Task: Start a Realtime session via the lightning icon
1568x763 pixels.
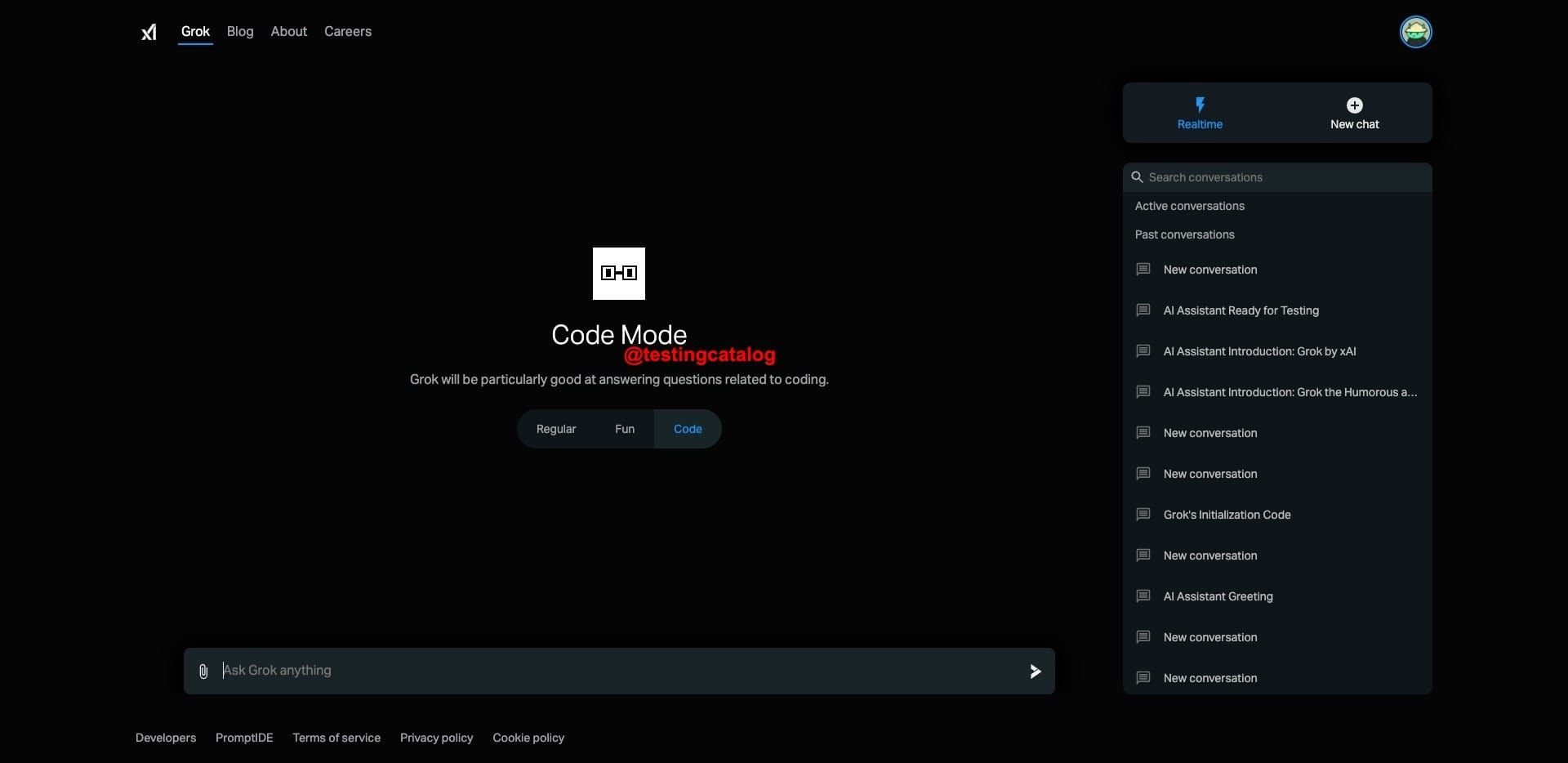Action: 1200,105
